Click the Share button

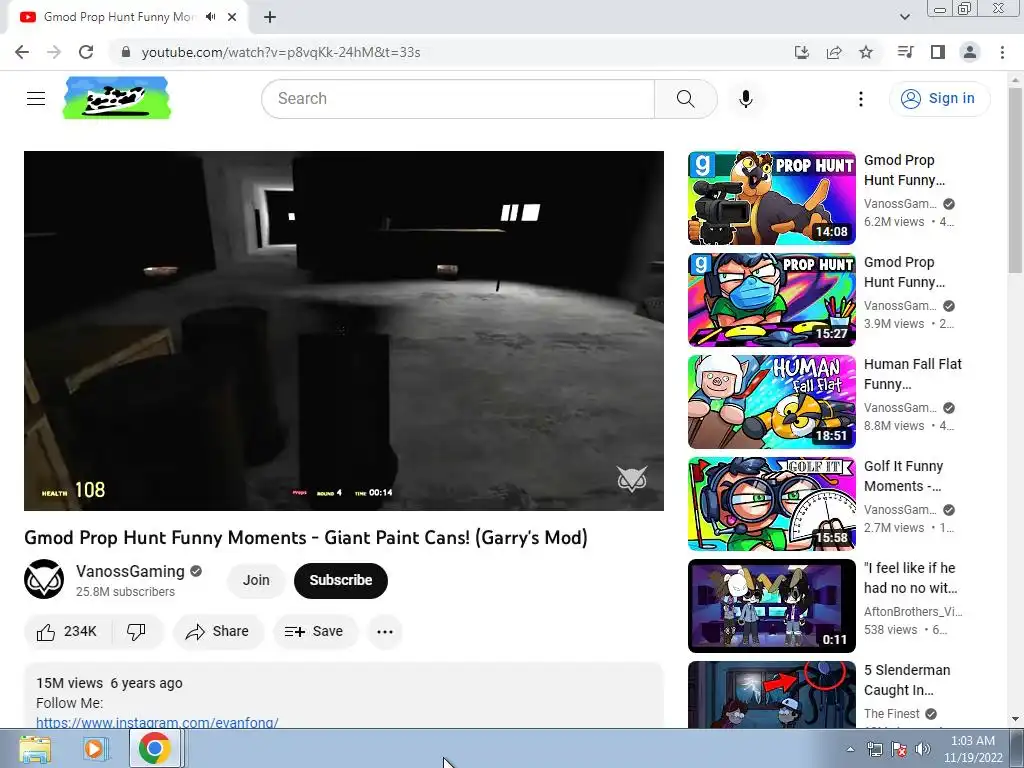coord(217,632)
